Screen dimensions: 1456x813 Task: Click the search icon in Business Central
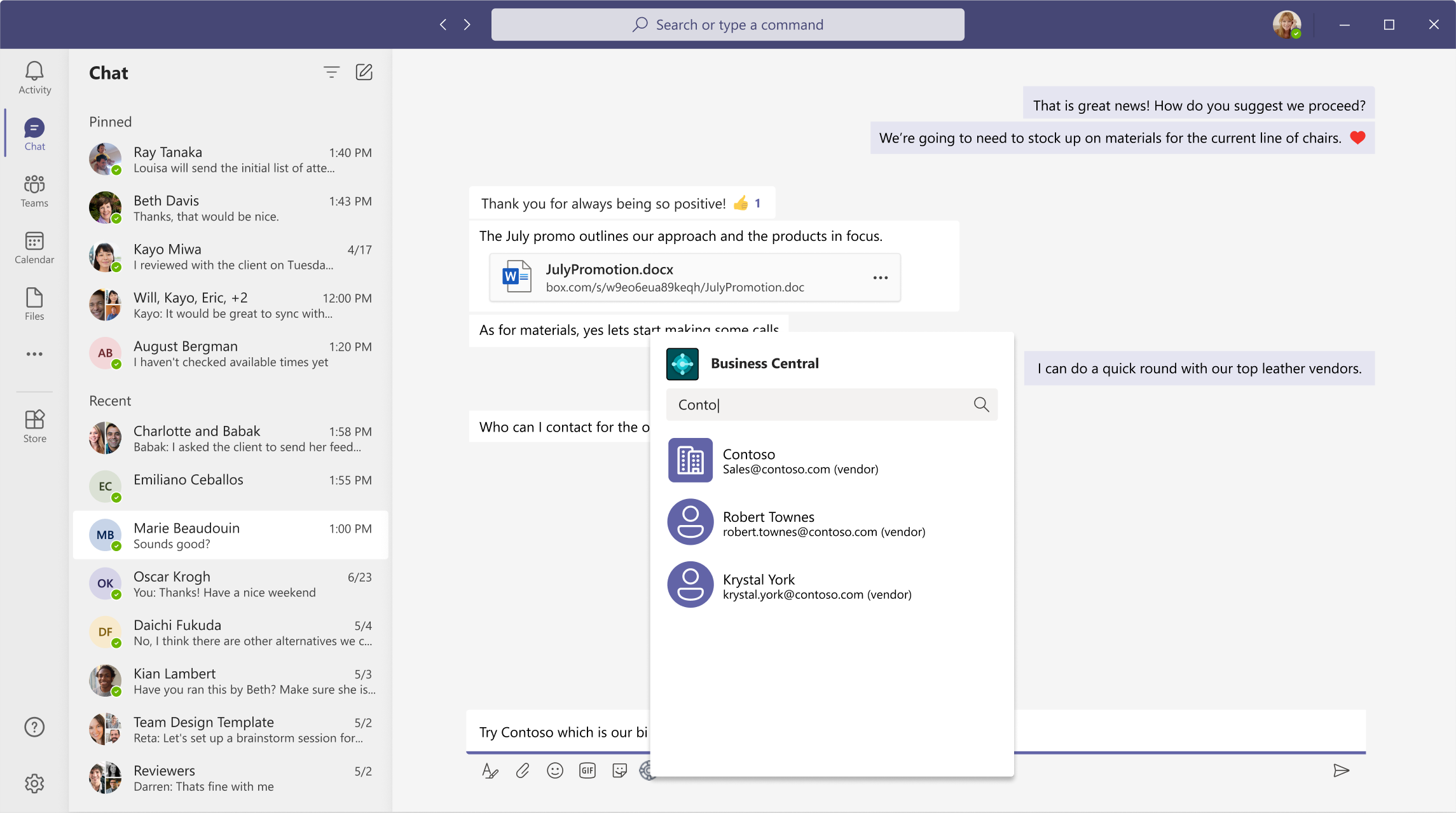coord(980,404)
